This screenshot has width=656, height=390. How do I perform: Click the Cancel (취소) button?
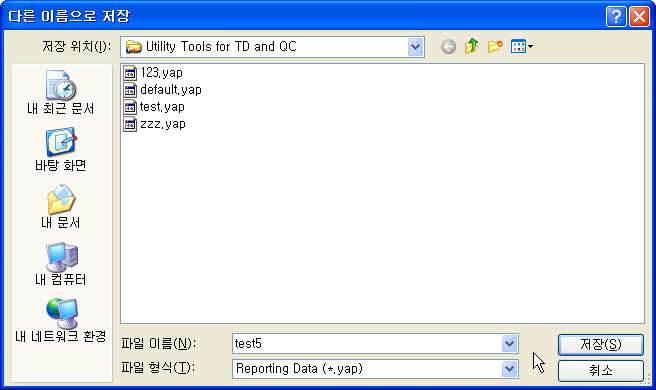[601, 370]
